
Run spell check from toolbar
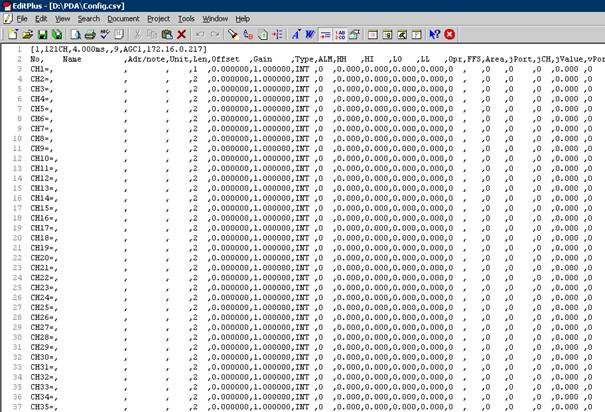(x=105, y=34)
